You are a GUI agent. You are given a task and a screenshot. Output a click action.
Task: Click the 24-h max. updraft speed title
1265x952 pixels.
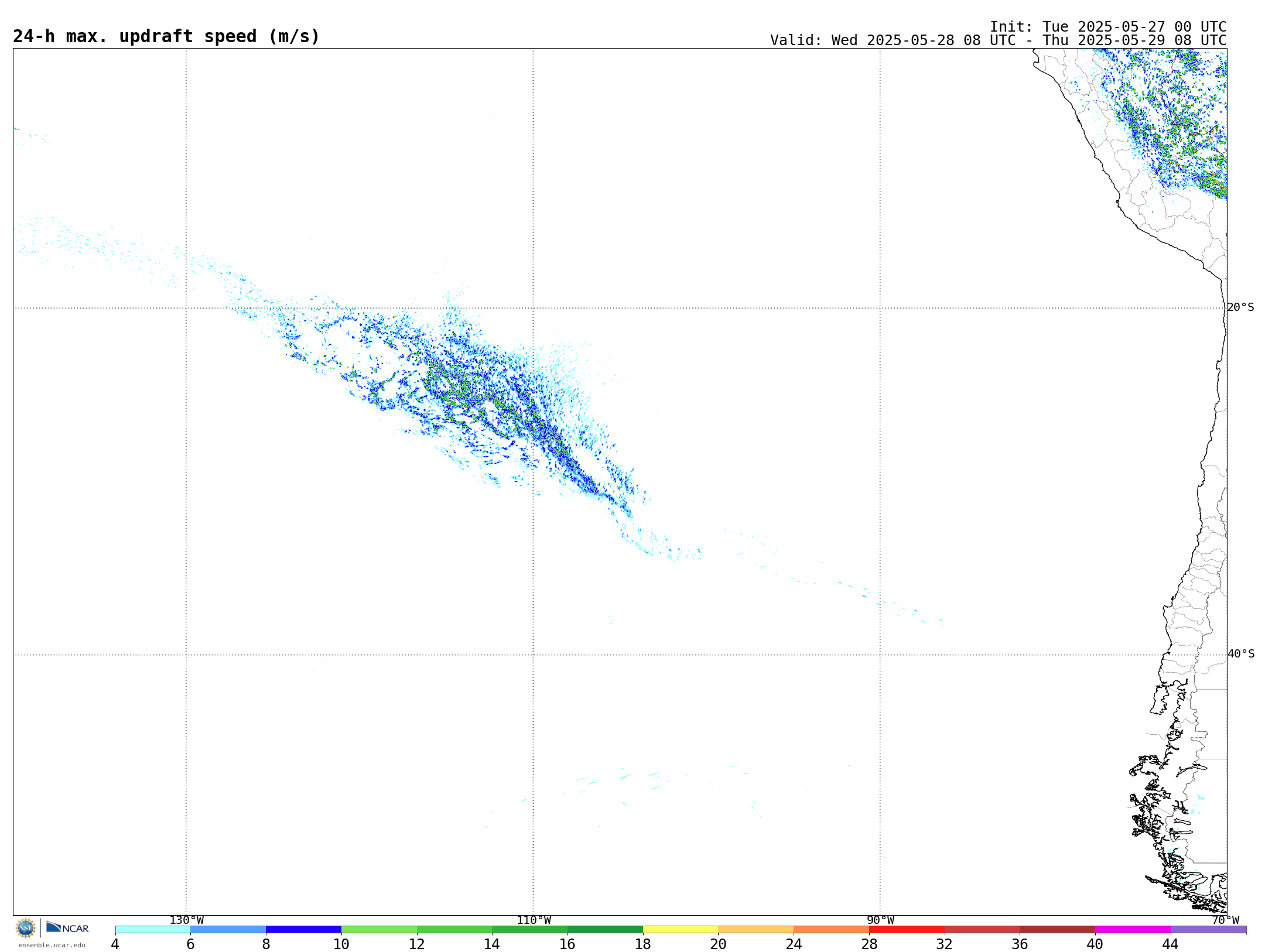(x=166, y=36)
